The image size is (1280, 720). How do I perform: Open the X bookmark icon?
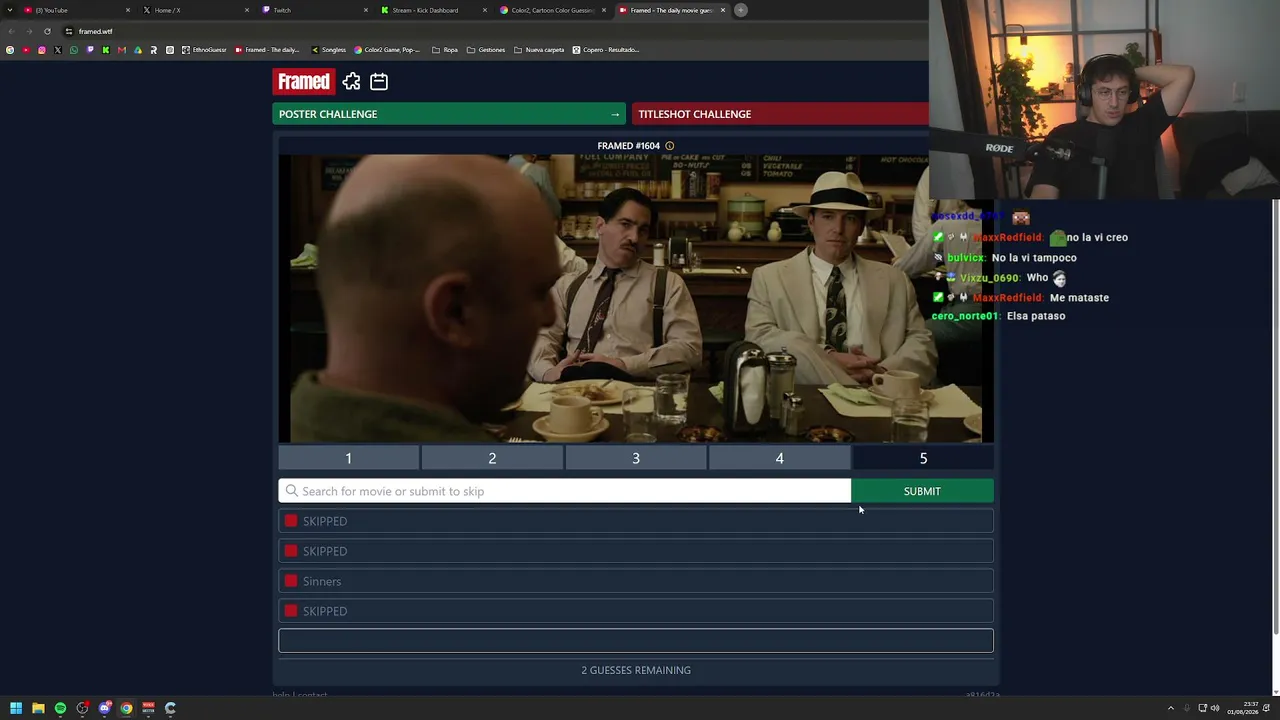(58, 50)
